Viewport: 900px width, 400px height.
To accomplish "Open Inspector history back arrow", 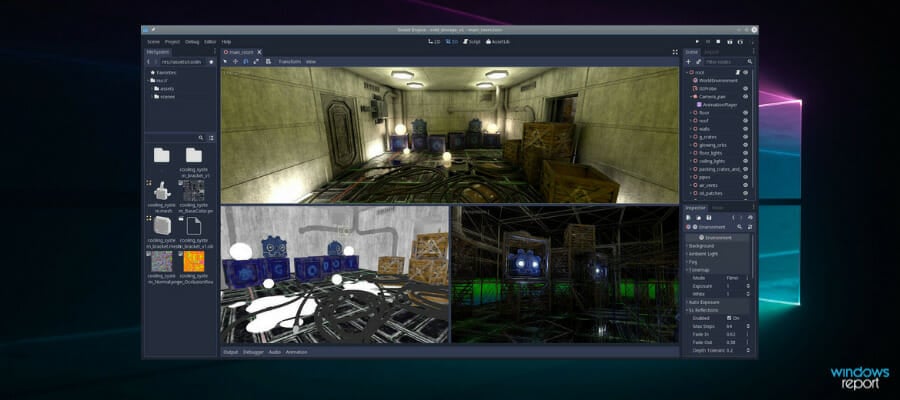I will coord(733,218).
